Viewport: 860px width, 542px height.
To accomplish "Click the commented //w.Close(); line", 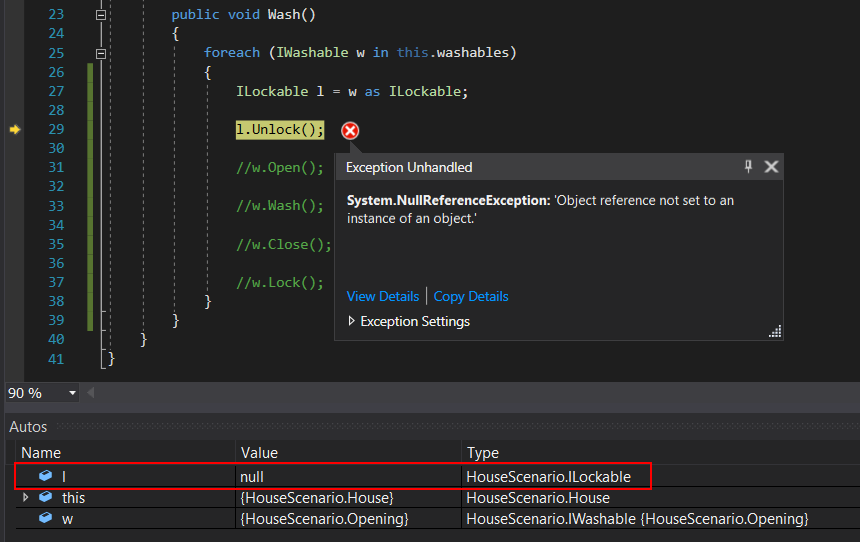I will 284,244.
